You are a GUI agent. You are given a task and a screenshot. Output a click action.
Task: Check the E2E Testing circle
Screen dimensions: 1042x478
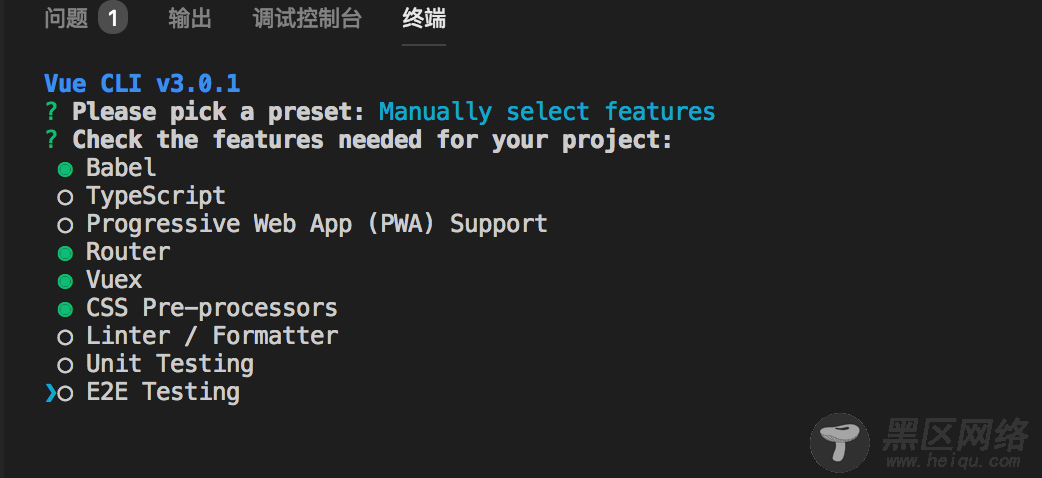point(64,394)
